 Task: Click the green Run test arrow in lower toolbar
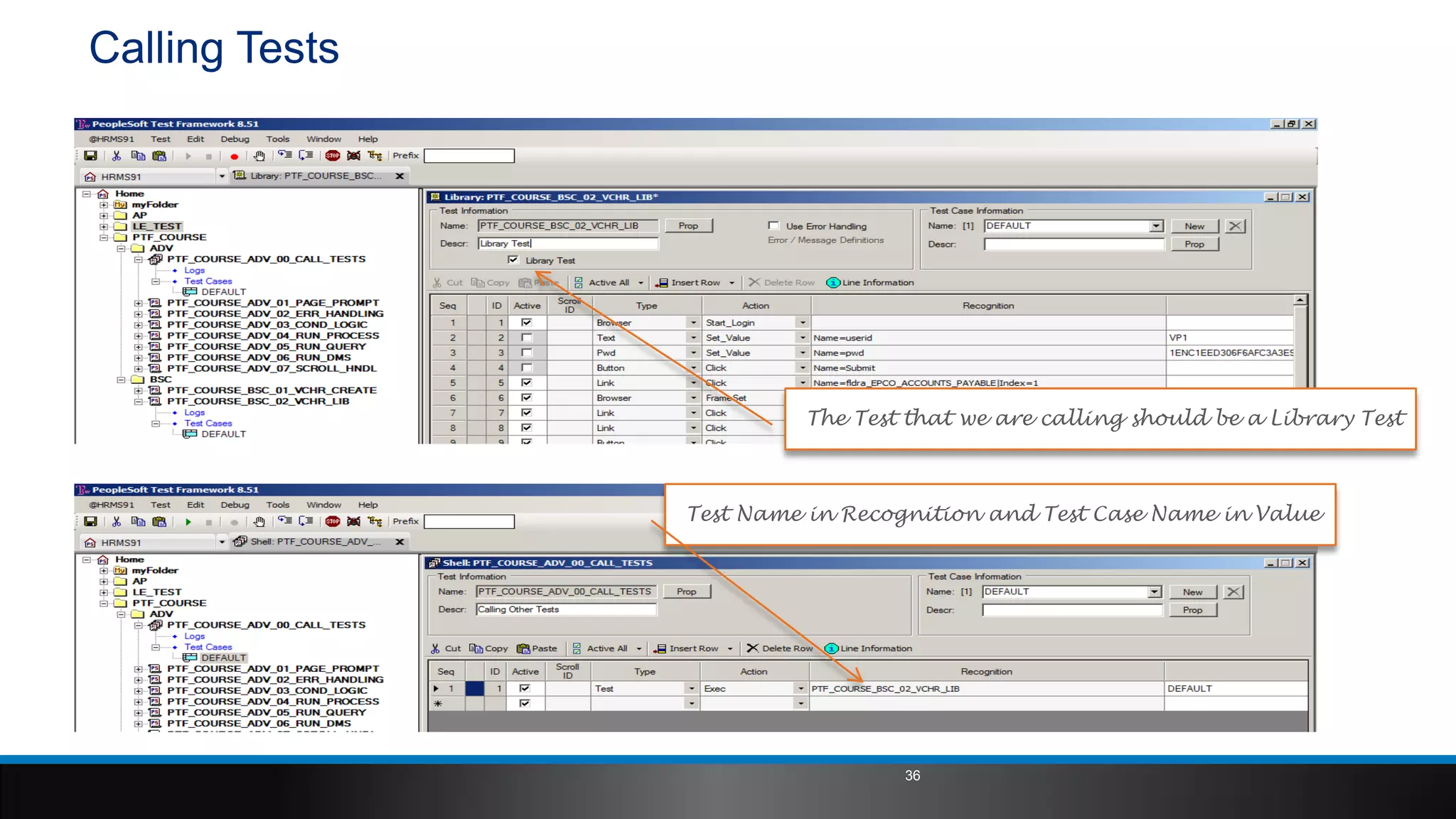(x=188, y=522)
